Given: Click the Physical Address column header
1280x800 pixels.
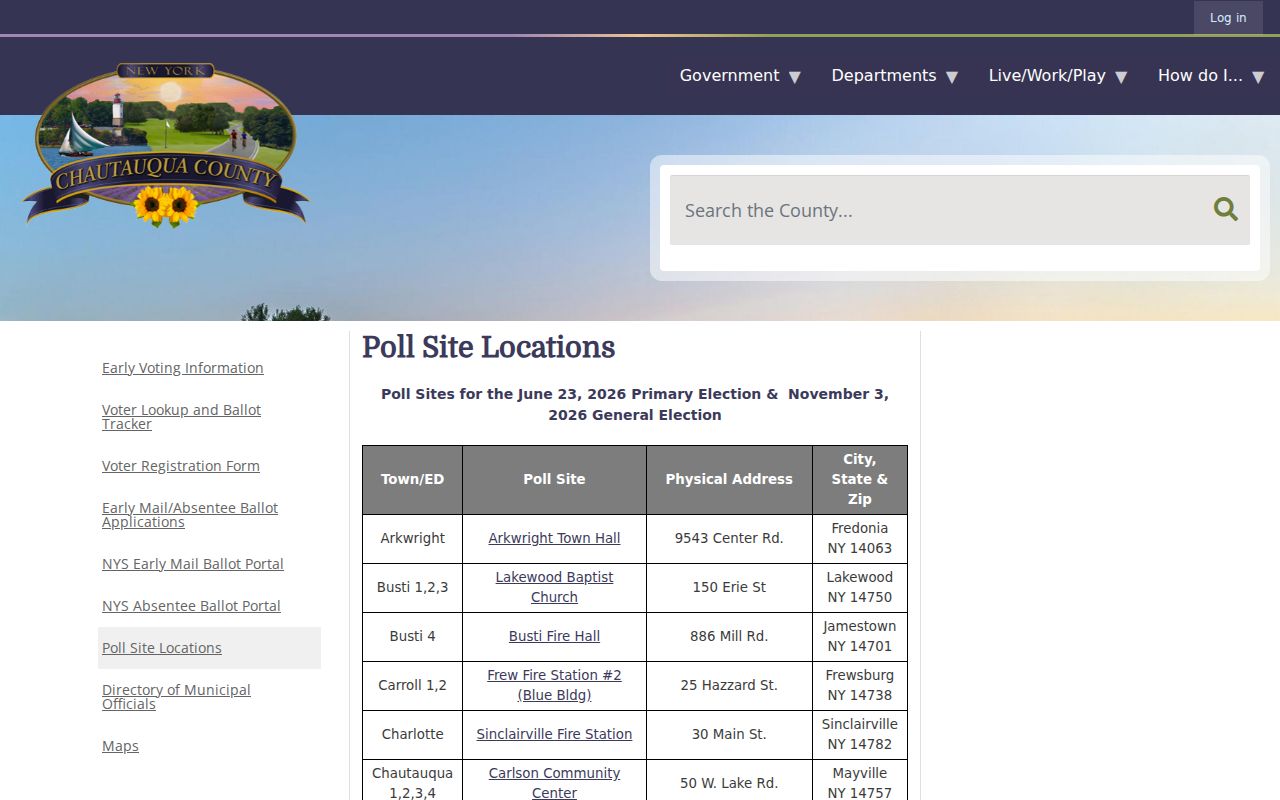Looking at the screenshot, I should tap(729, 479).
